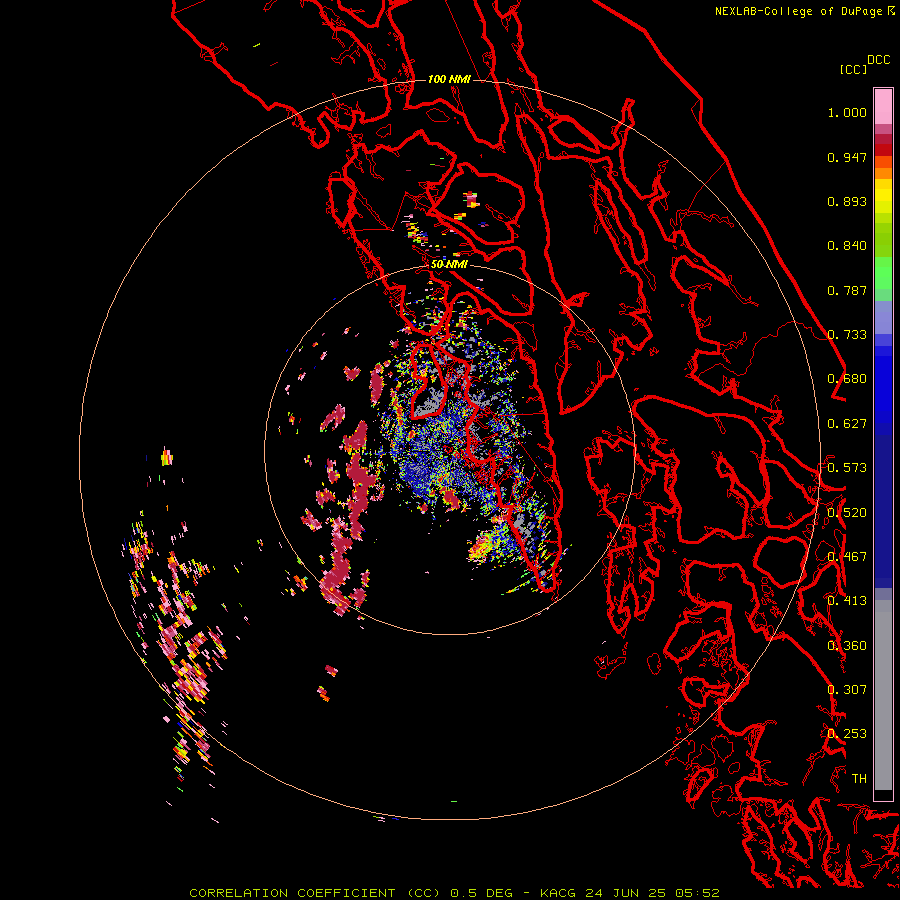Click the 0.253 scale value
The image size is (900, 900).
tap(847, 734)
